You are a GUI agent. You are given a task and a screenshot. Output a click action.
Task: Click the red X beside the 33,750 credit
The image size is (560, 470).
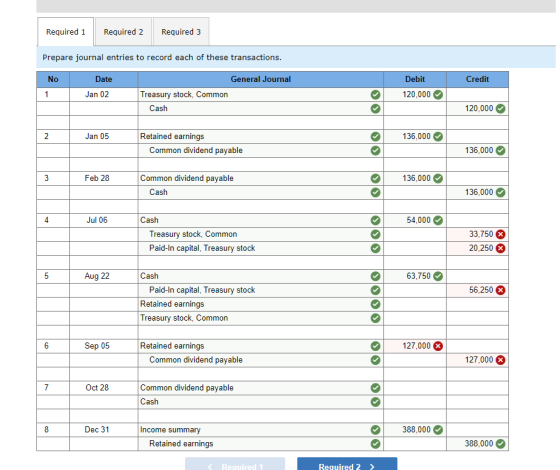coord(501,234)
